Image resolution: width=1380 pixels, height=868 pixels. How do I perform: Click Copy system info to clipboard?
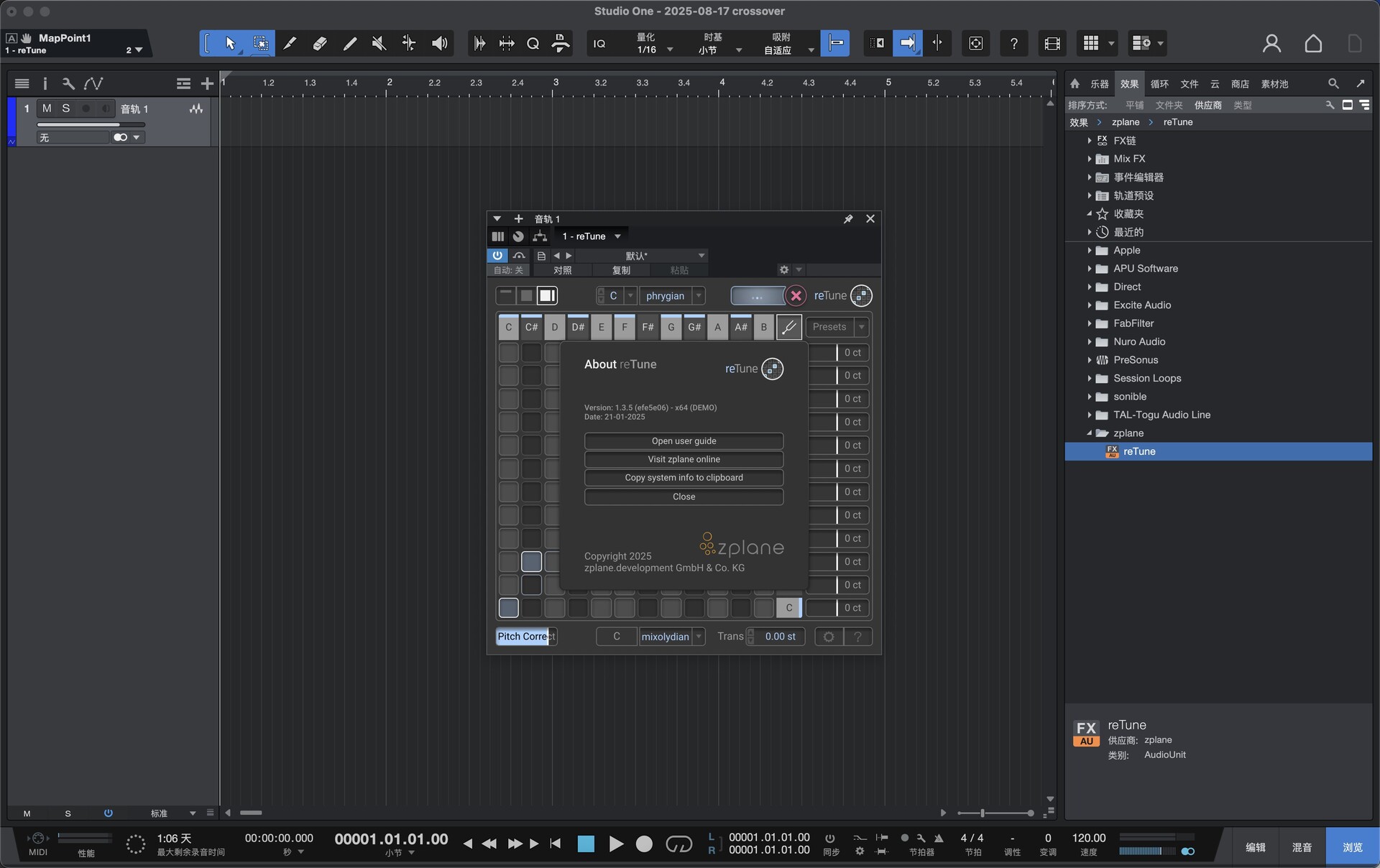pyautogui.click(x=684, y=478)
